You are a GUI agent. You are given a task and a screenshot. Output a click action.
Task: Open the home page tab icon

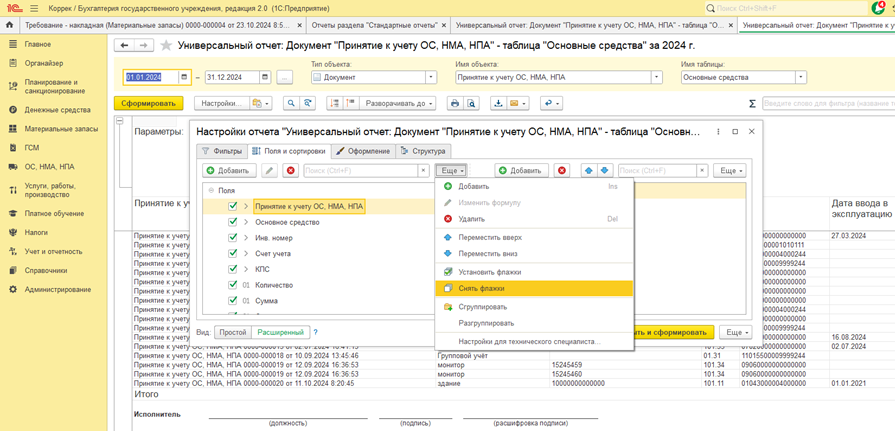pos(9,25)
